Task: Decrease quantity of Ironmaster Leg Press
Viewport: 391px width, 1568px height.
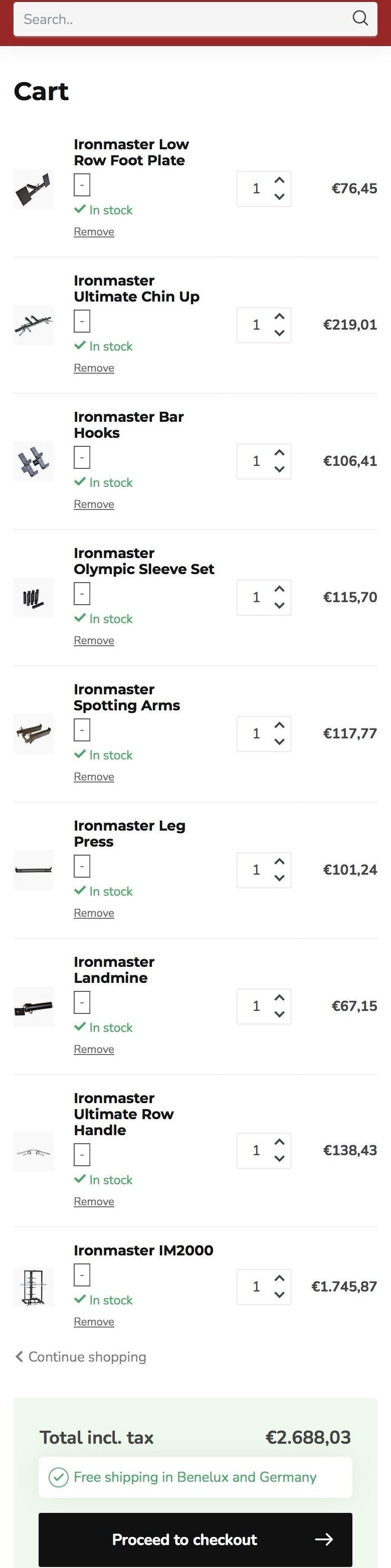Action: coord(280,878)
